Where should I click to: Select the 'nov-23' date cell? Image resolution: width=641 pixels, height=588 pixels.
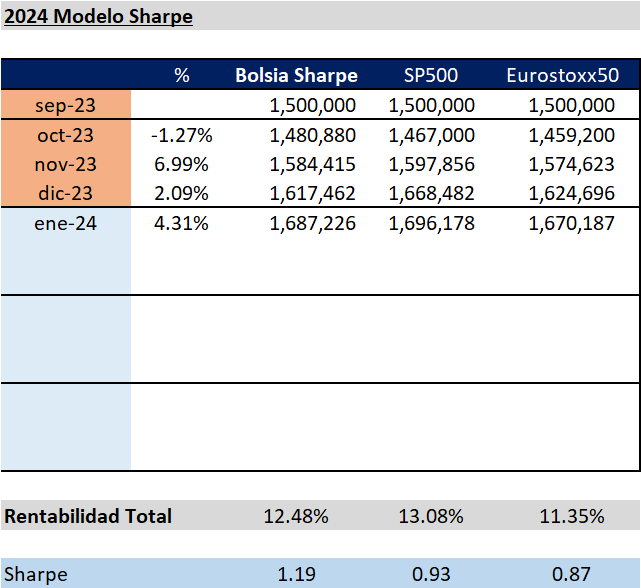(x=65, y=164)
